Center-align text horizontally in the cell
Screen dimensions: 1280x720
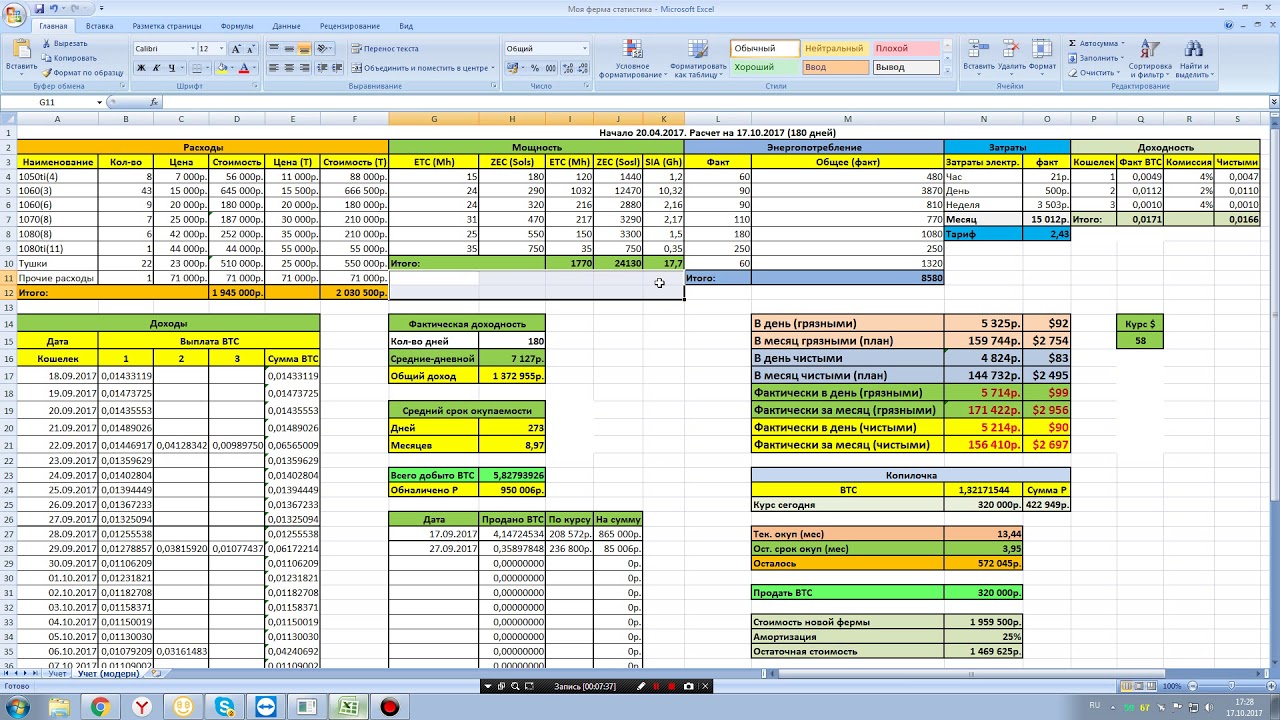(x=289, y=68)
